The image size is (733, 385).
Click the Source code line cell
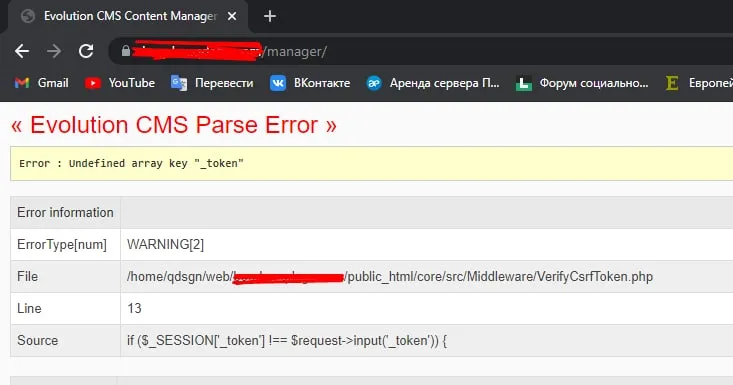[x=427, y=341]
